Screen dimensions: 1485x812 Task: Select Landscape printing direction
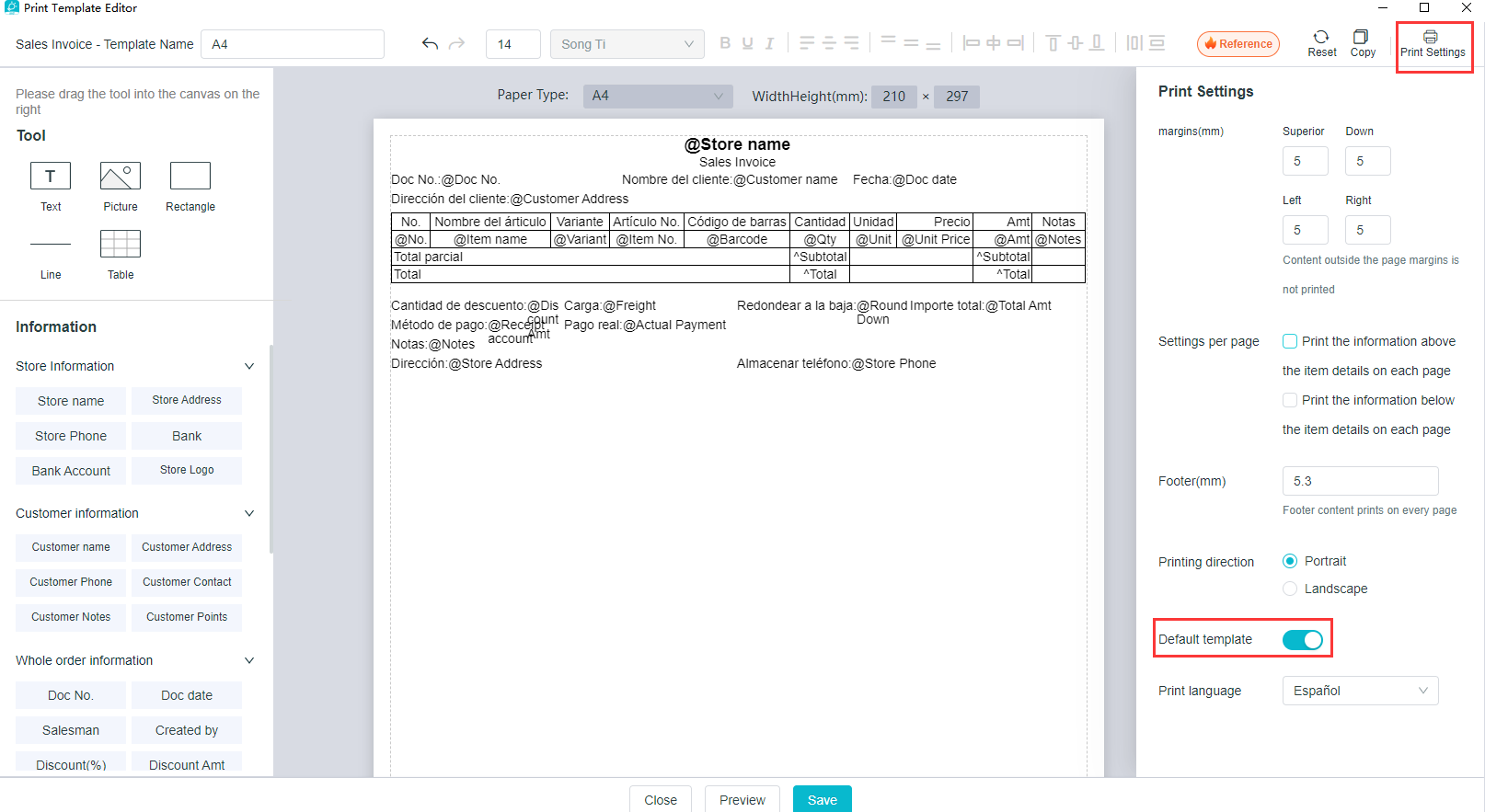[x=1290, y=589]
